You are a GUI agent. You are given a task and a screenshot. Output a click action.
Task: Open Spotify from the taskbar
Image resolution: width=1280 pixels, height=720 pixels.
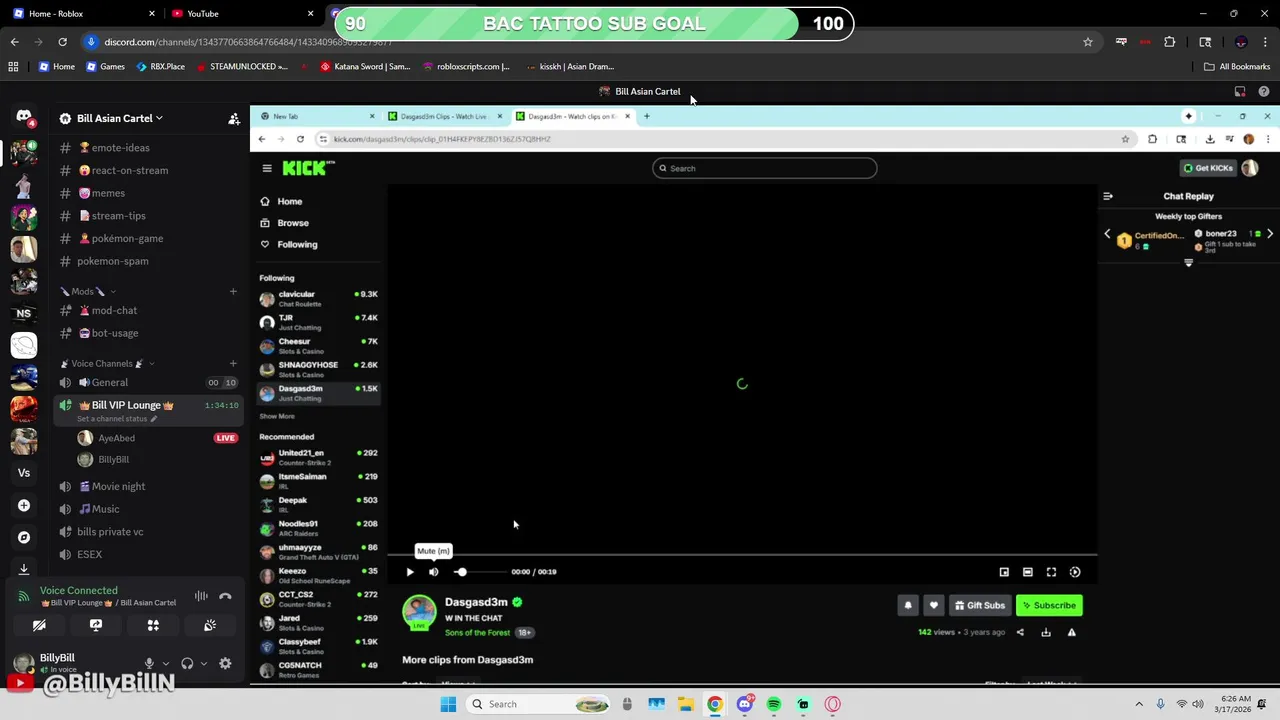(x=774, y=704)
